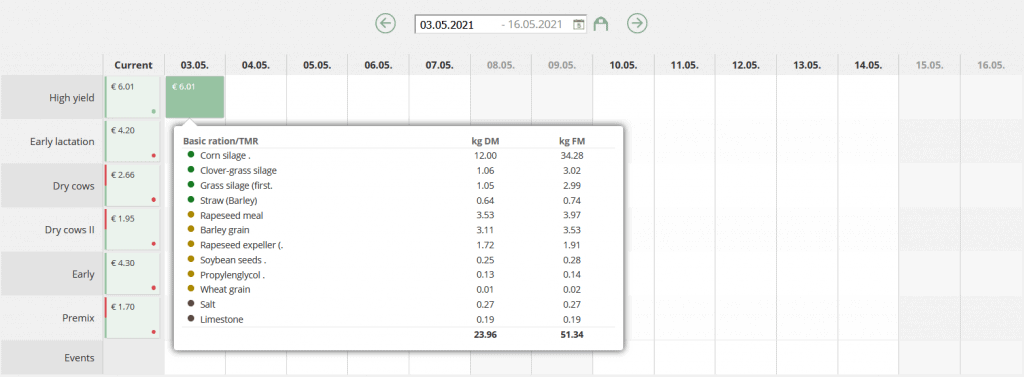
Task: Click the red status dot in Dry cows II
Action: (153, 244)
